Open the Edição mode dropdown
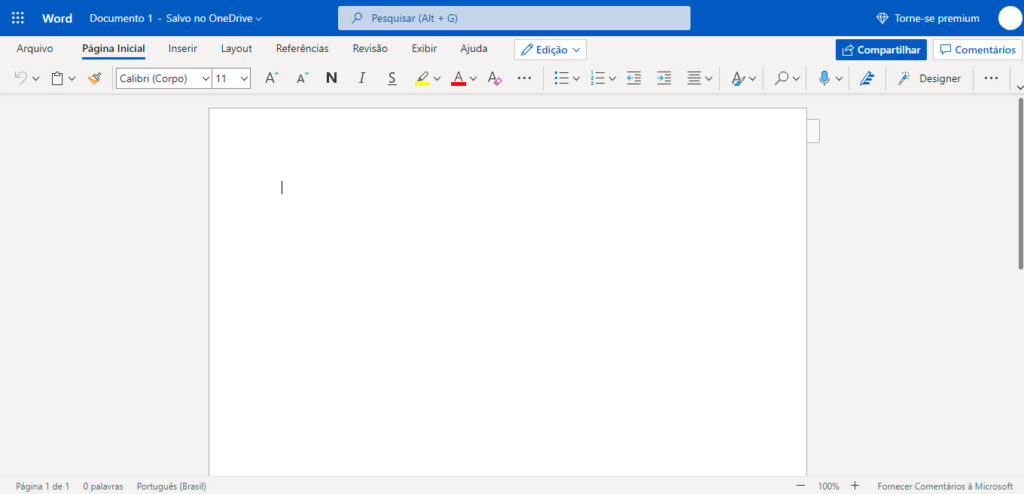Image resolution: width=1024 pixels, height=494 pixels. 550,49
